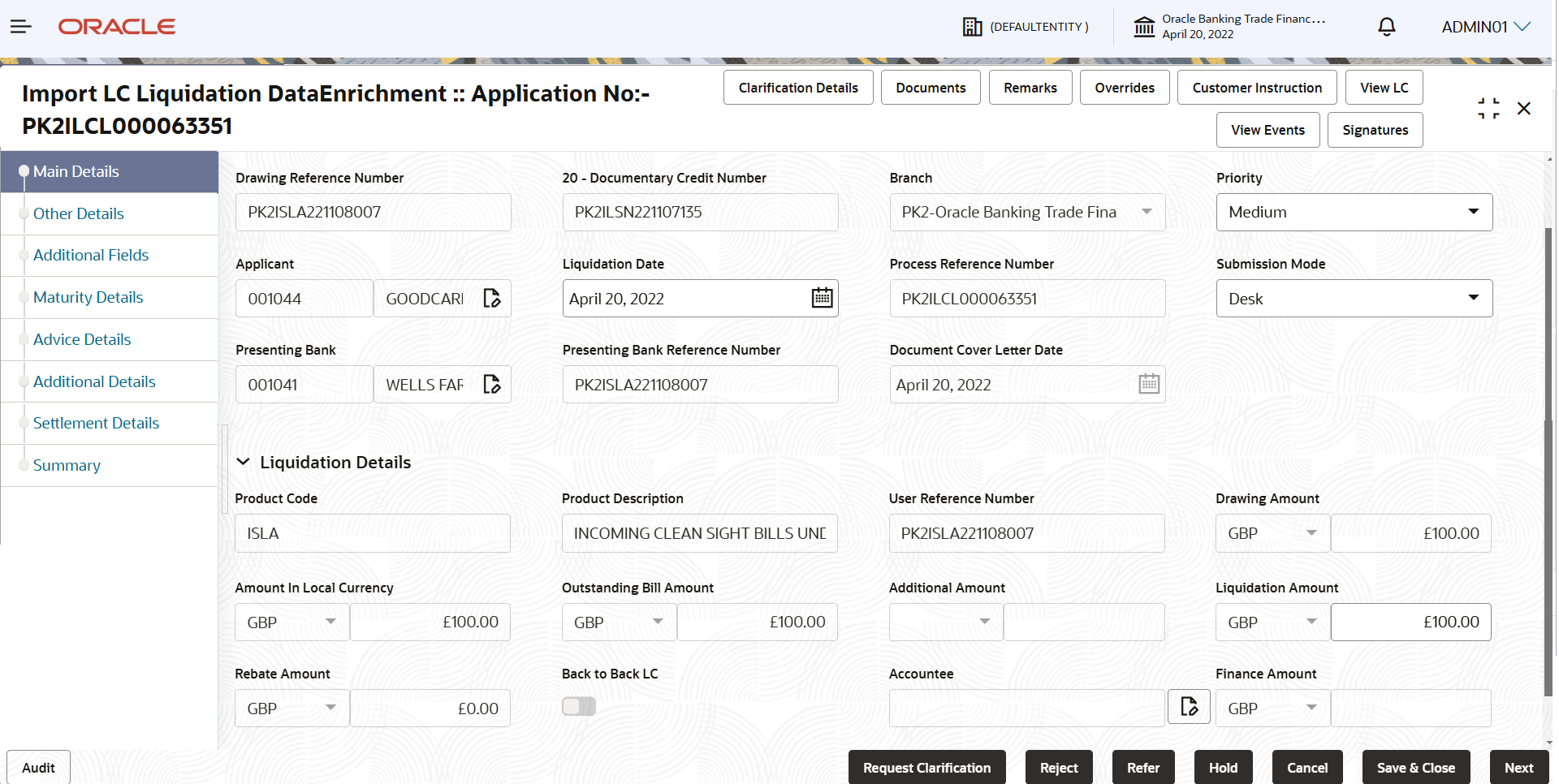
Task: Click the View LC button
Action: pos(1384,88)
